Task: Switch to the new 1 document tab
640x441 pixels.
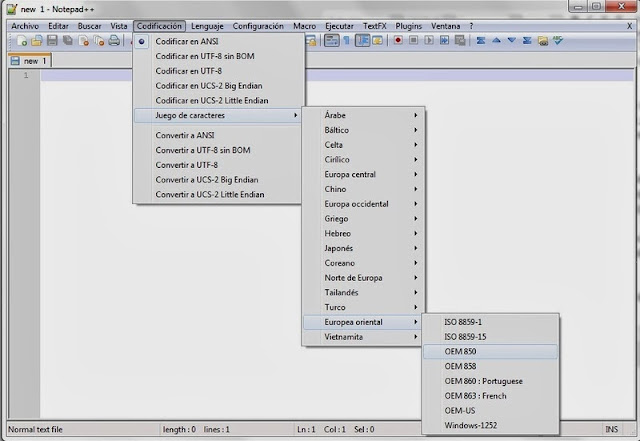Action: (29, 61)
